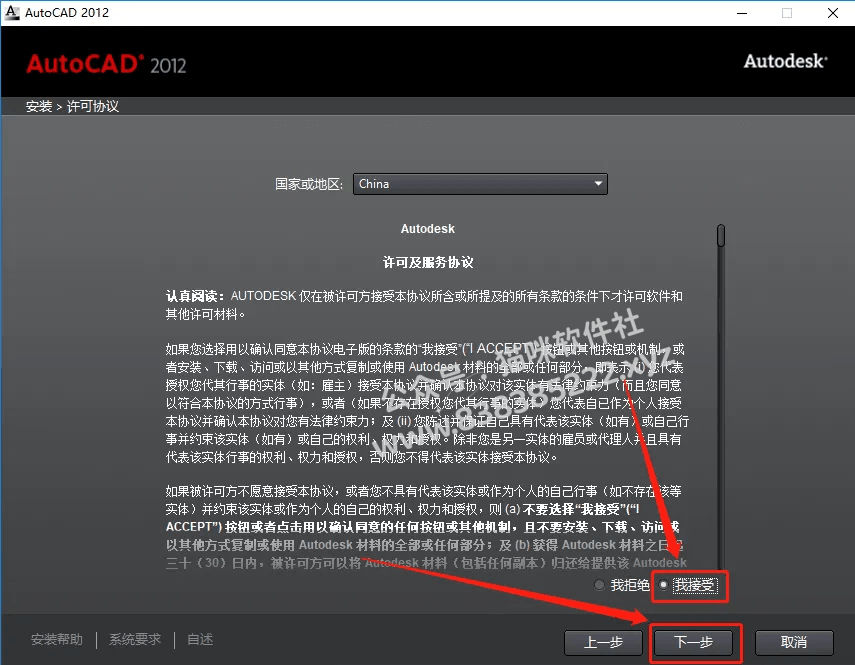Click the 认真阅读 paragraph in the agreement

tap(424, 305)
